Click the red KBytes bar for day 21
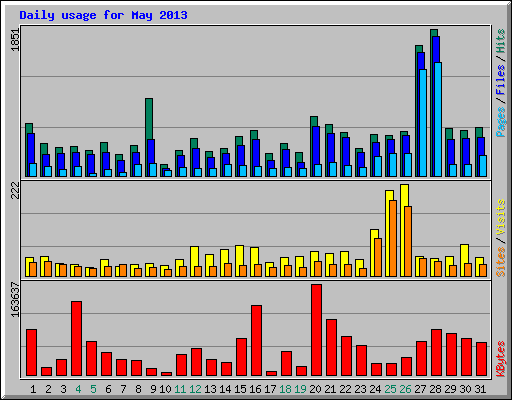Screen dimensions: 512x400 click(x=331, y=347)
